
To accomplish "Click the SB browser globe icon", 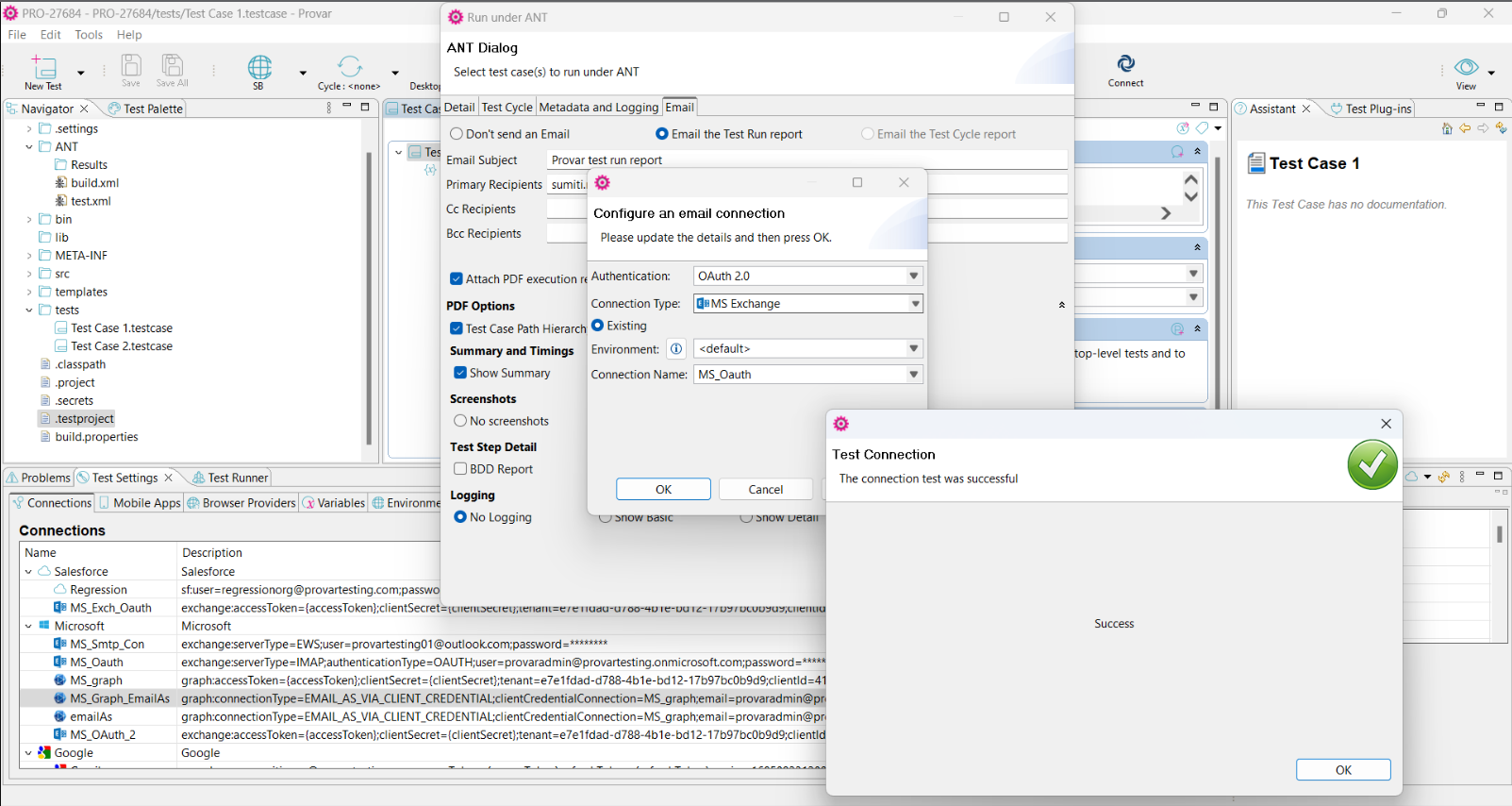I will click(x=259, y=67).
